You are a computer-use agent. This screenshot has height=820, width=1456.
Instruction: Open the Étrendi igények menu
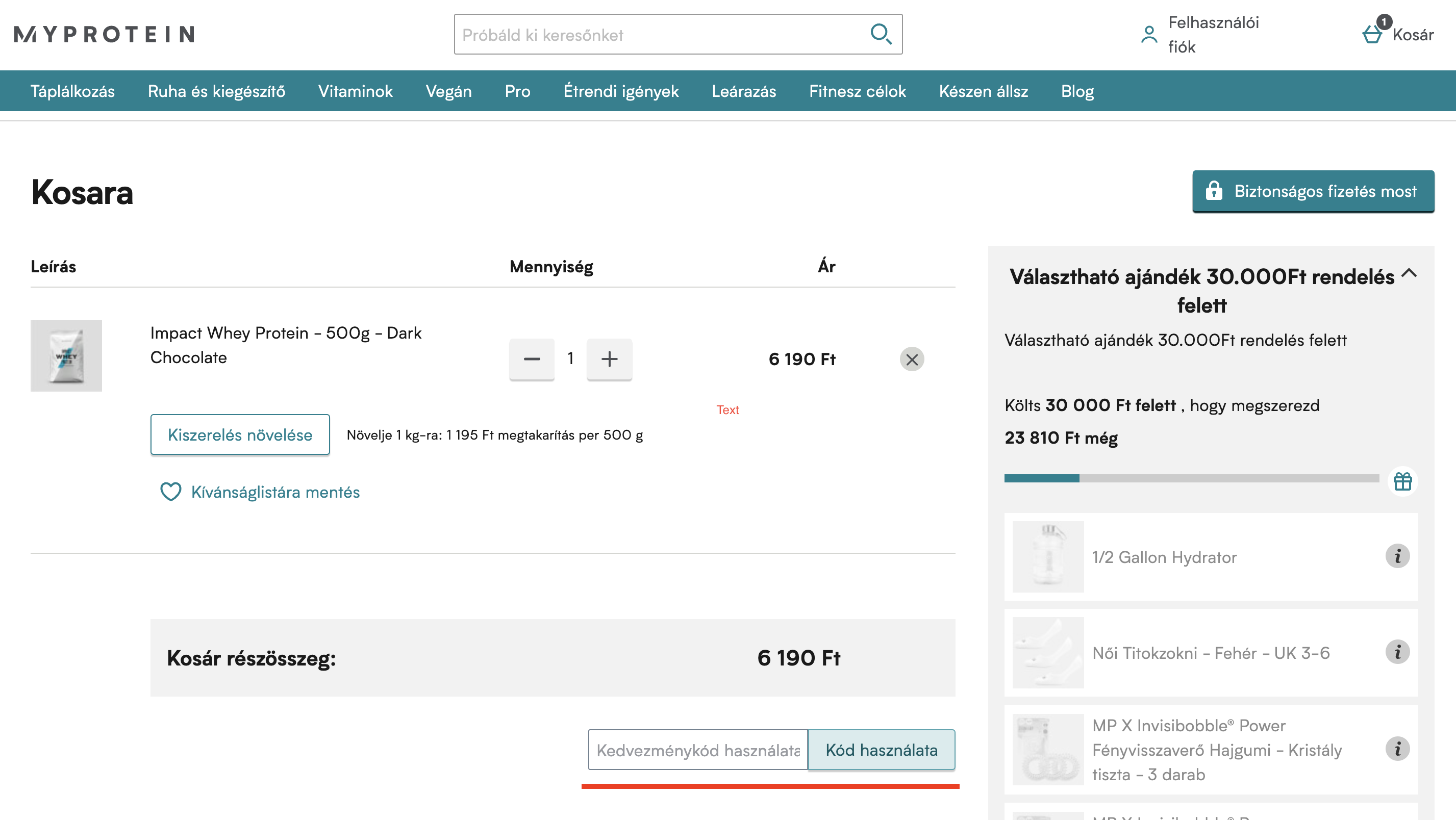pyautogui.click(x=620, y=91)
